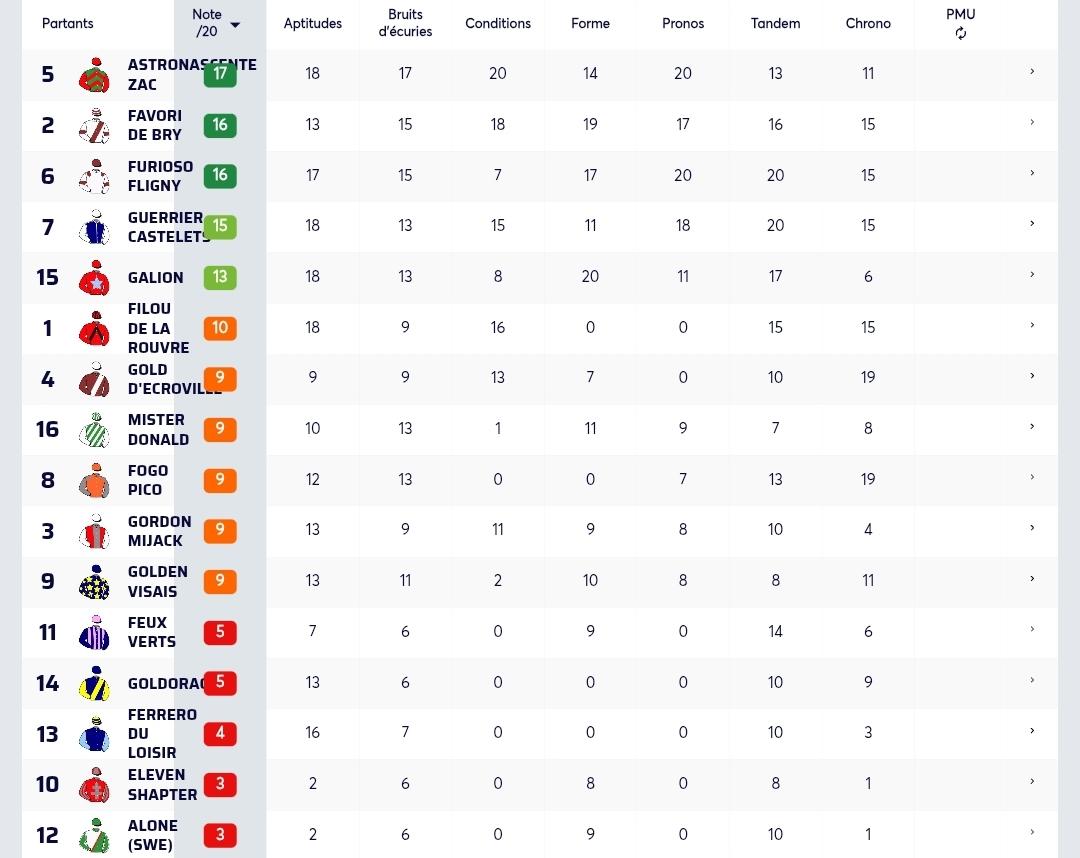Screen dimensions: 1080x858
Task: Expand details chevron for Gold d'Ecroville row
Action: pyautogui.click(x=1032, y=376)
